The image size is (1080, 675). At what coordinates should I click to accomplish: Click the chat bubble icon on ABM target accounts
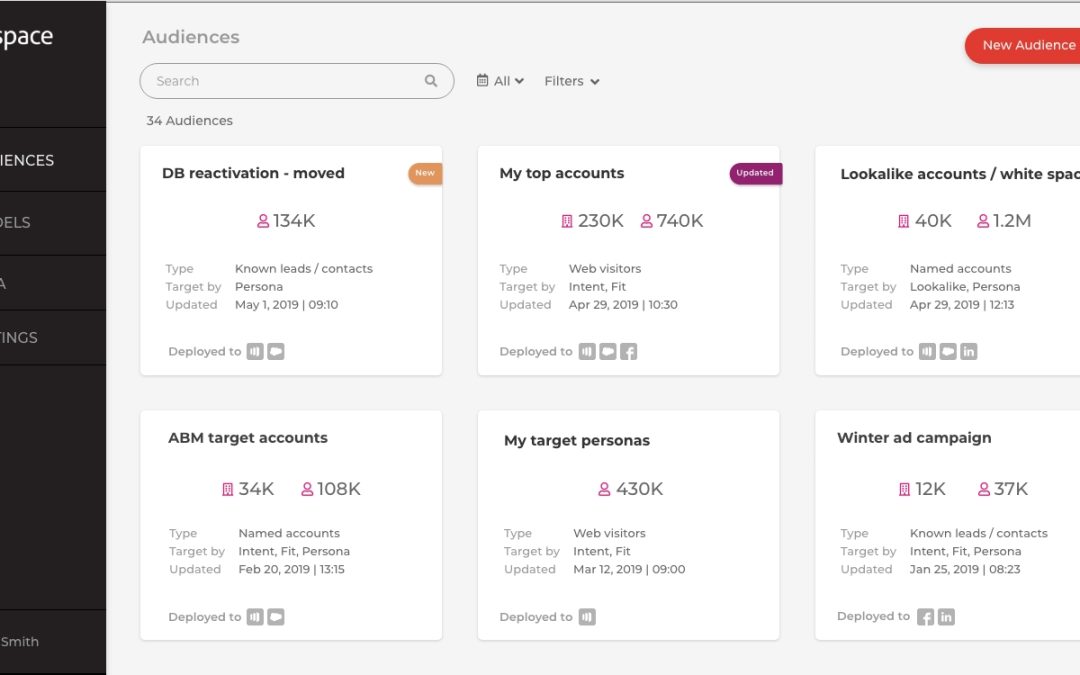click(x=276, y=617)
